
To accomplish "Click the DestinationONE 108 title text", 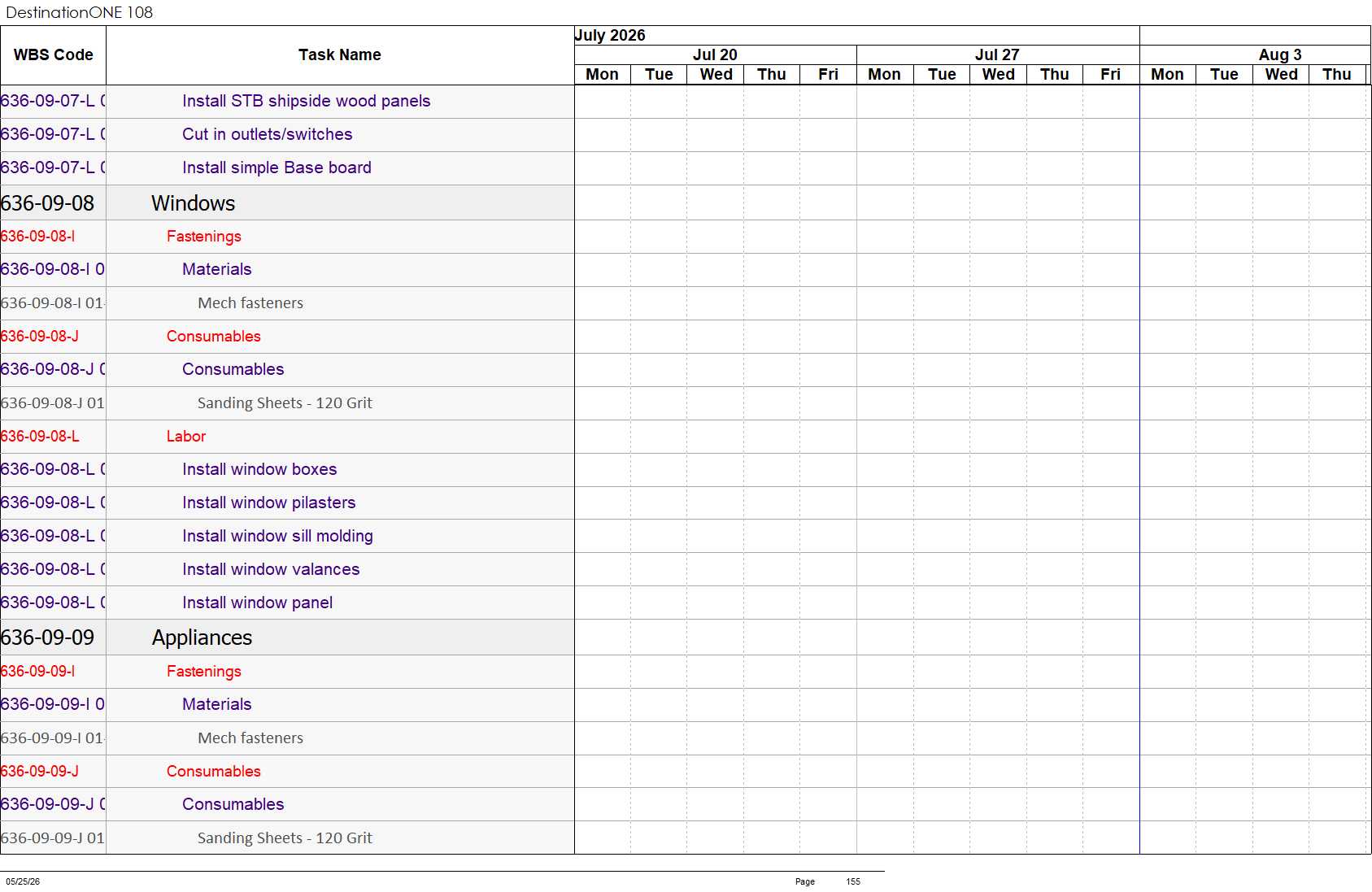I will [x=79, y=12].
